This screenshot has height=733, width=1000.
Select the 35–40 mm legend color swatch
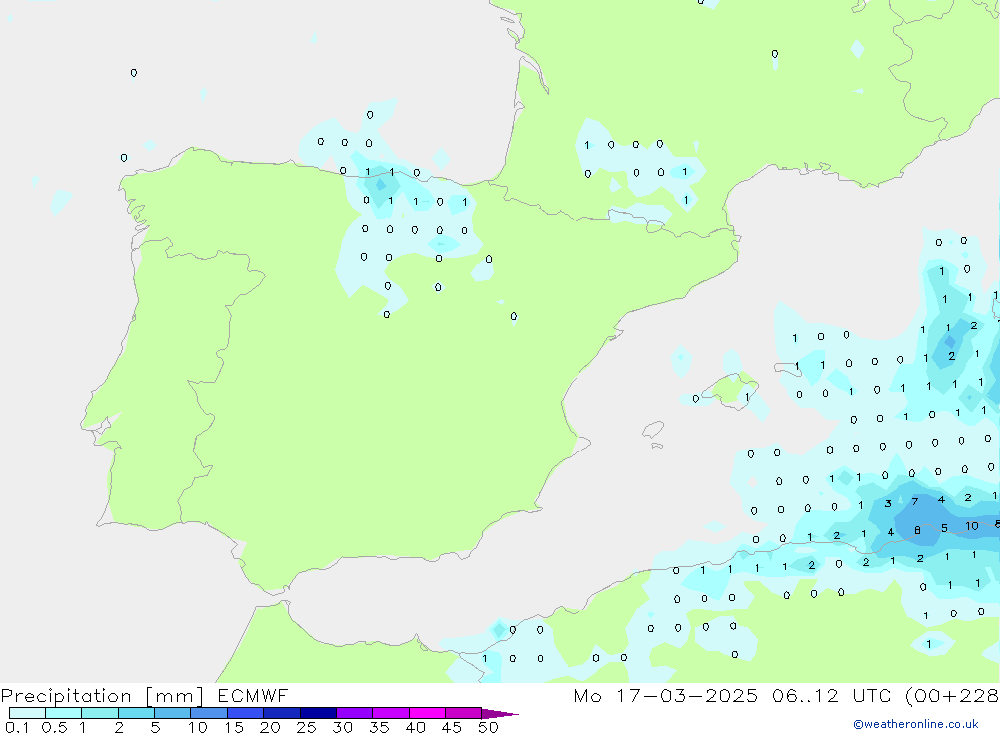(x=391, y=713)
